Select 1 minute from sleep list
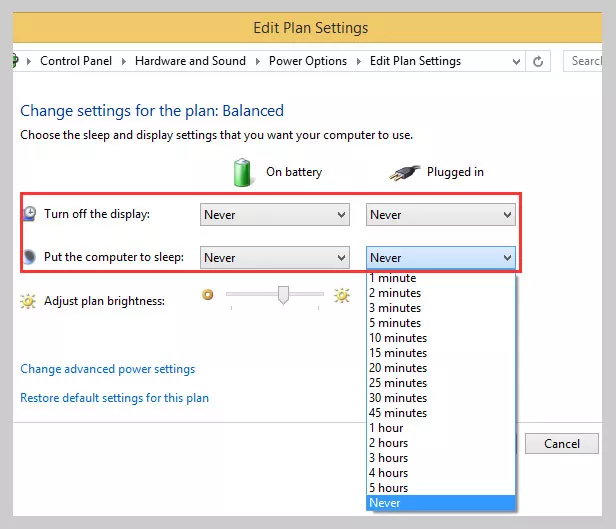This screenshot has height=529, width=616. (440, 278)
